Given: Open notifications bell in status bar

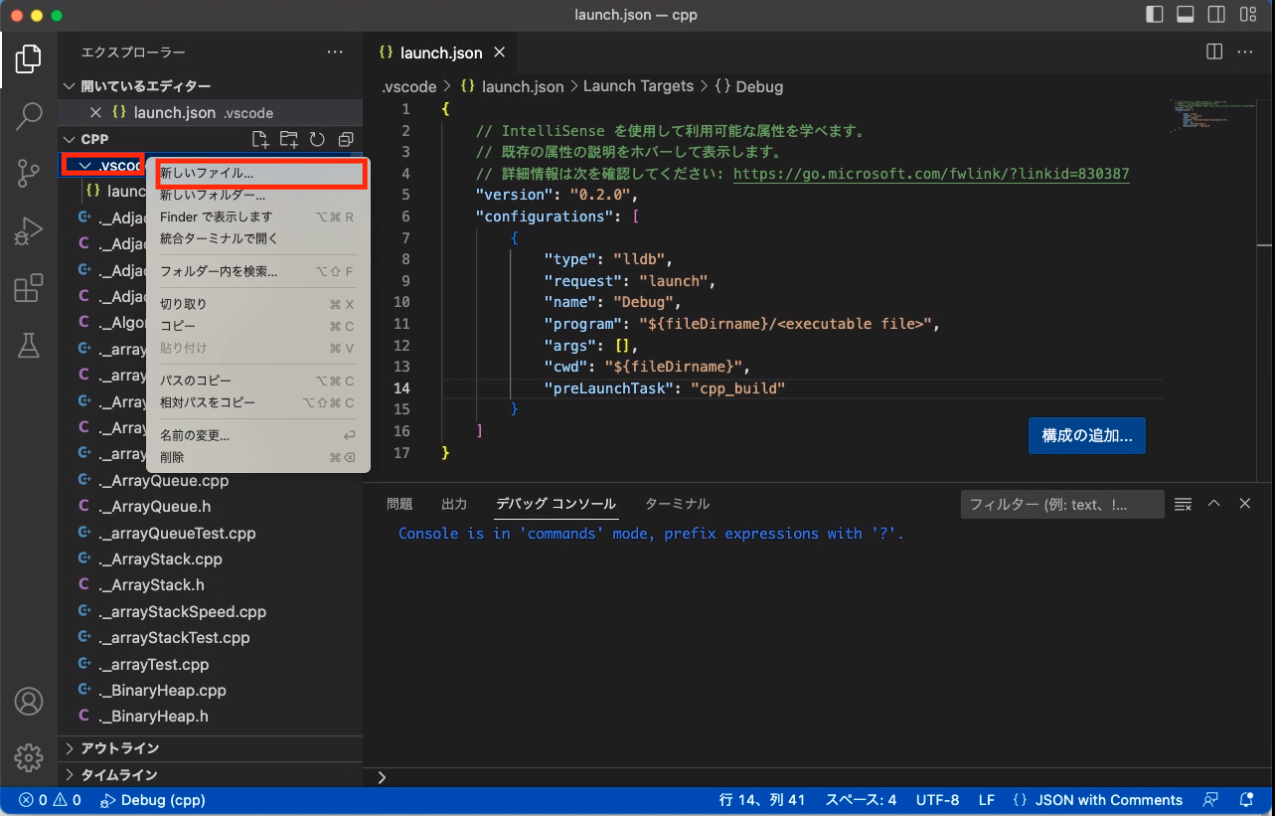Looking at the screenshot, I should click(1246, 800).
